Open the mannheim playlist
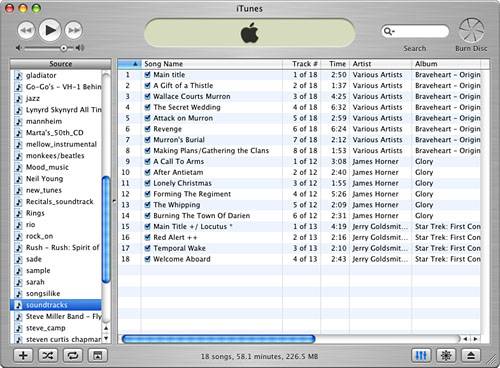500x368 pixels. click(x=56, y=121)
